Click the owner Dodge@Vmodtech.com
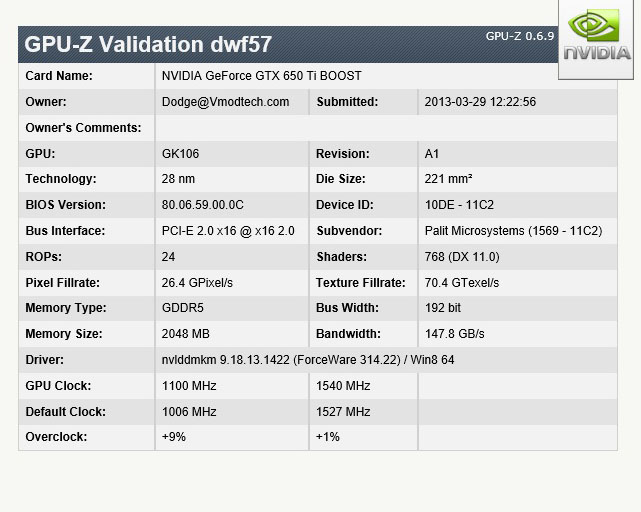641x512 pixels. (226, 102)
